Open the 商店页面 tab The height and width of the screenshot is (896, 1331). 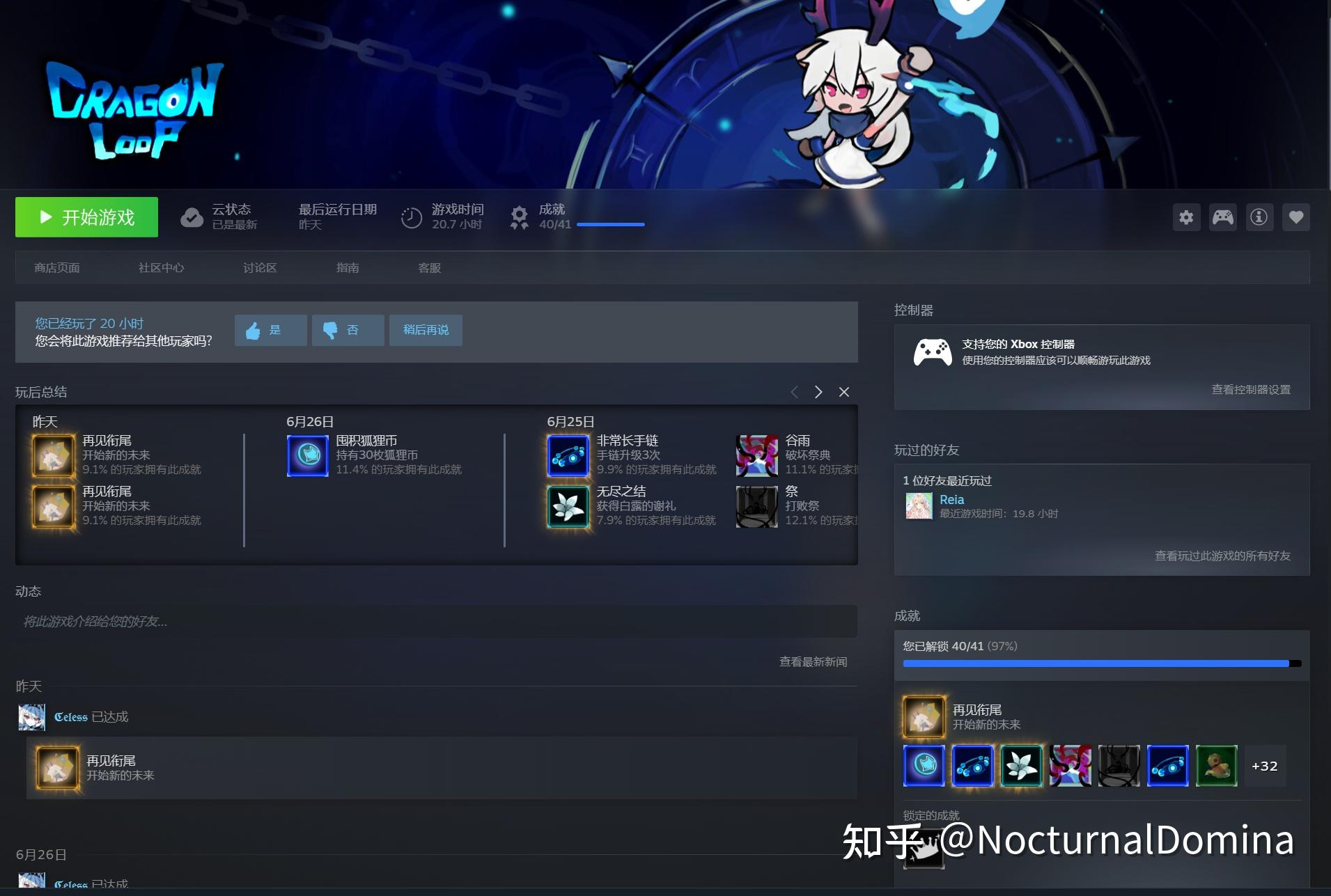click(57, 268)
